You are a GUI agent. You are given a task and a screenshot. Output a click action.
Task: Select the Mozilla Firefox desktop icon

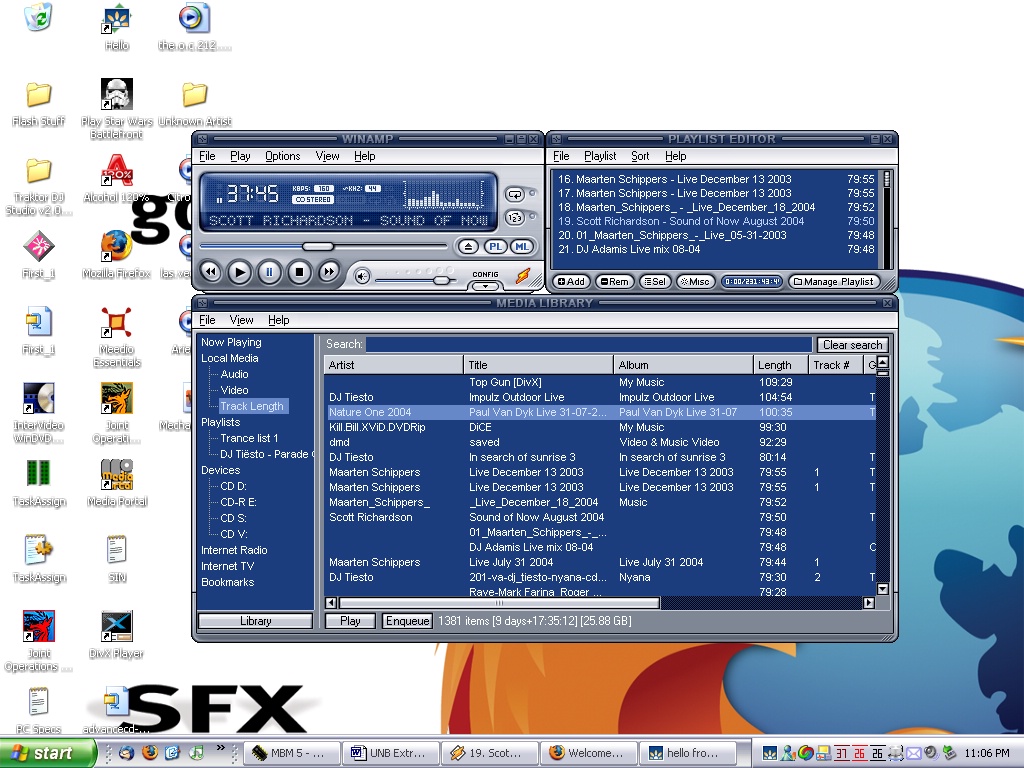pyautogui.click(x=116, y=255)
